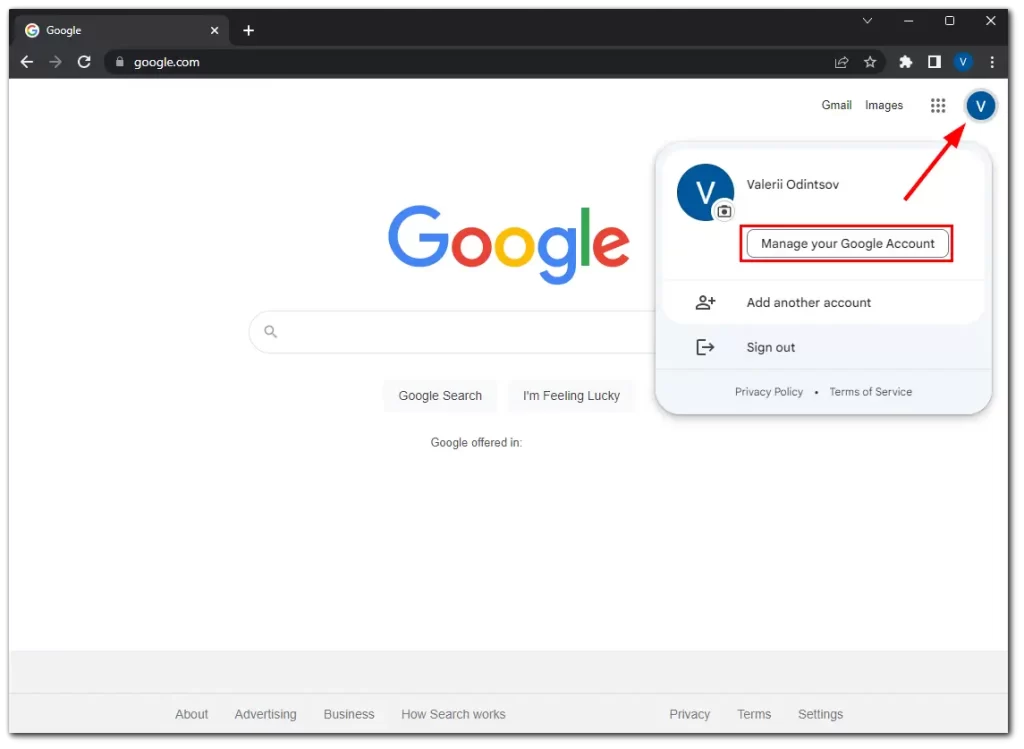Click the browser forward arrow
Screen dimensions: 1024x749
tap(56, 62)
